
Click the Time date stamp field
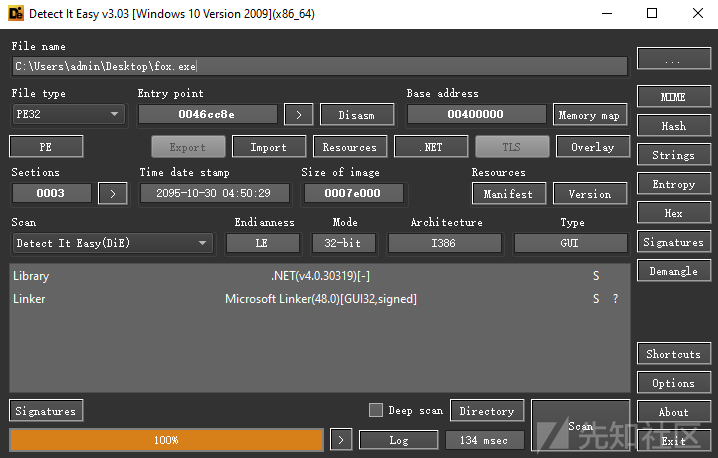pyautogui.click(x=215, y=193)
